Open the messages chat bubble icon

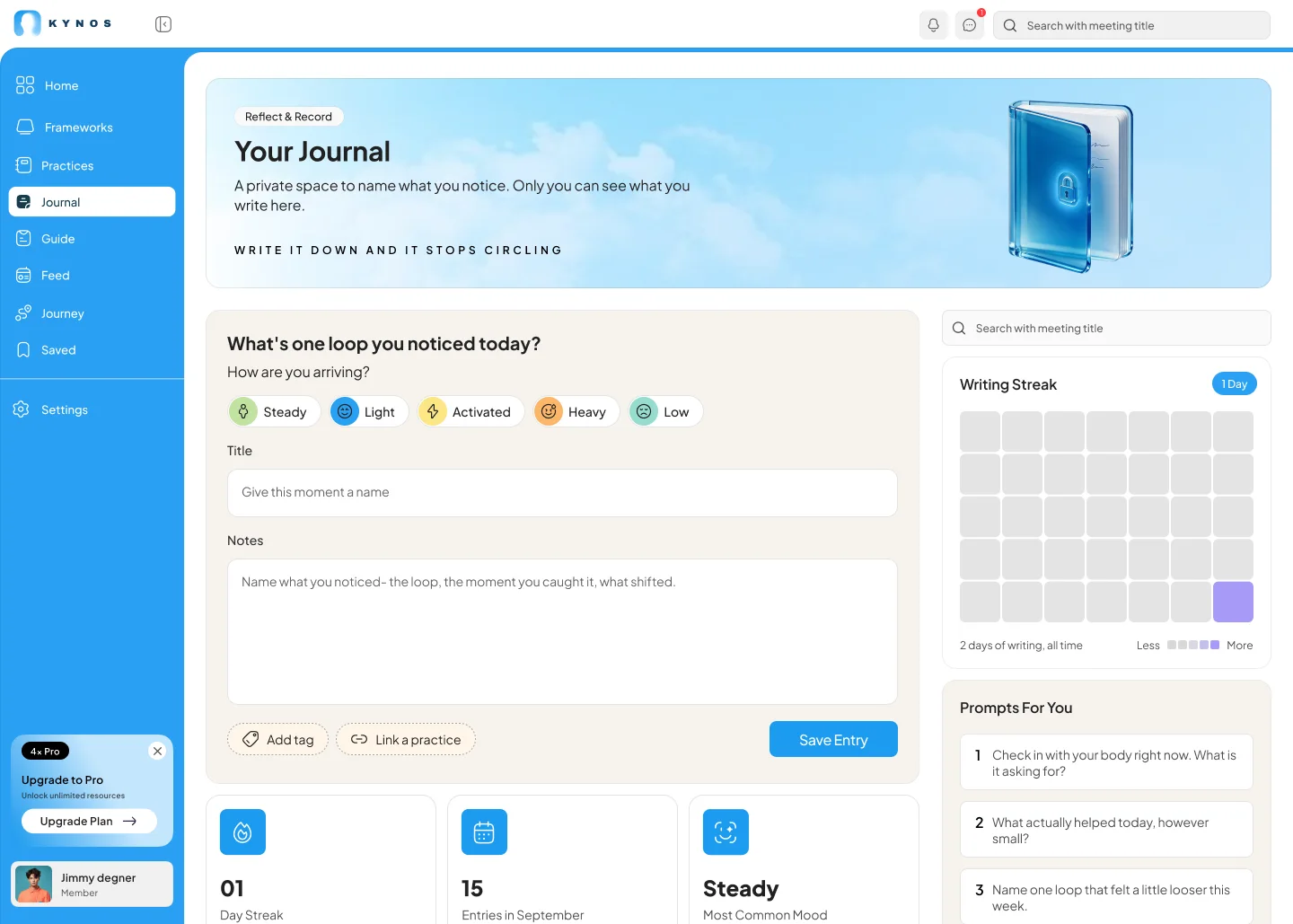click(x=970, y=25)
